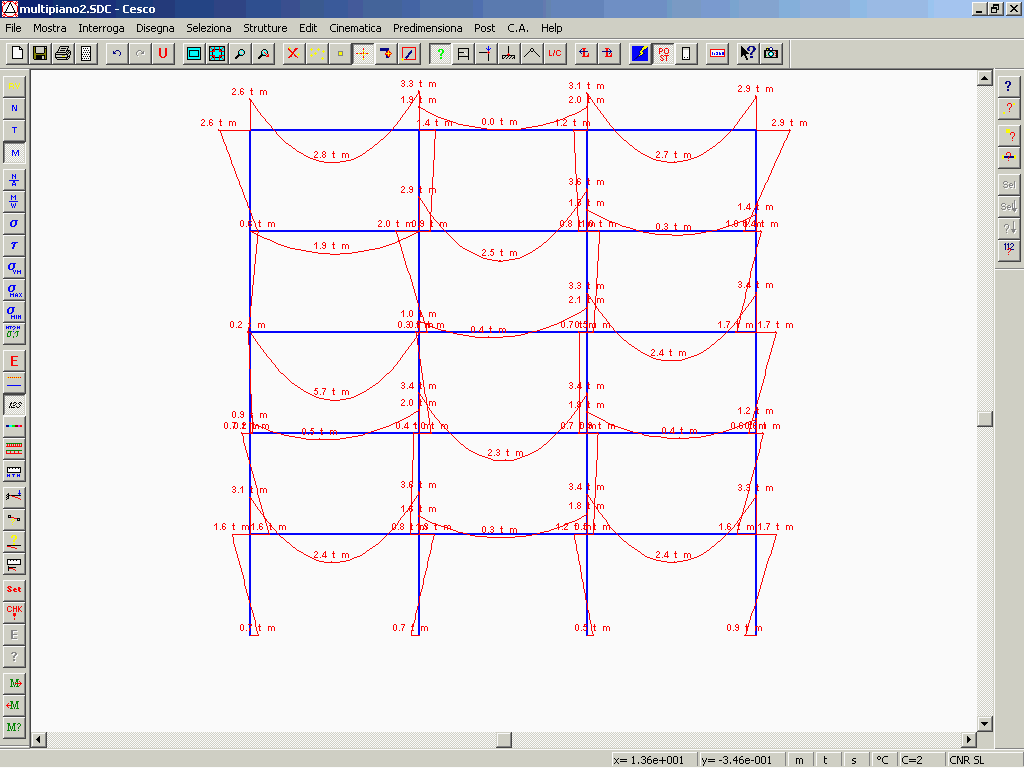This screenshot has height=768, width=1024.
Task: Open the Strutture menu
Action: (x=265, y=28)
